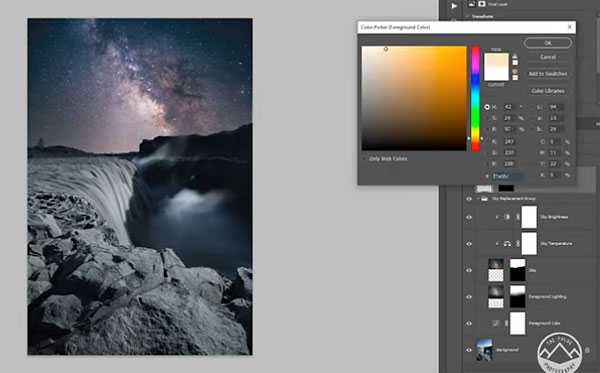The height and width of the screenshot is (373, 600).
Task: Click the G green value field
Action: [509, 153]
